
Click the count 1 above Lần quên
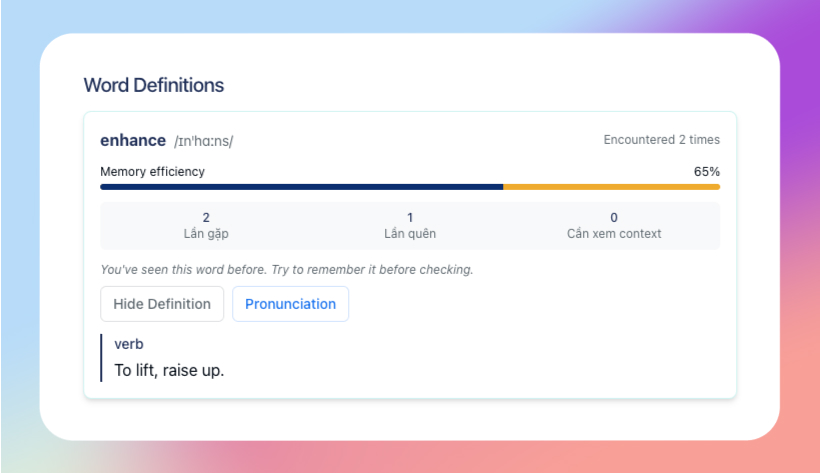point(410,217)
